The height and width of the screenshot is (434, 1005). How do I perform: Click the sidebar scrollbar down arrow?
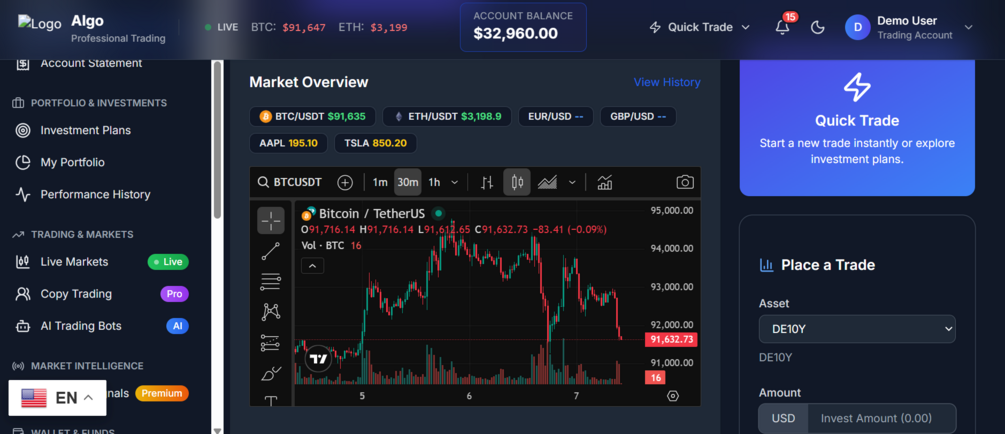217,430
